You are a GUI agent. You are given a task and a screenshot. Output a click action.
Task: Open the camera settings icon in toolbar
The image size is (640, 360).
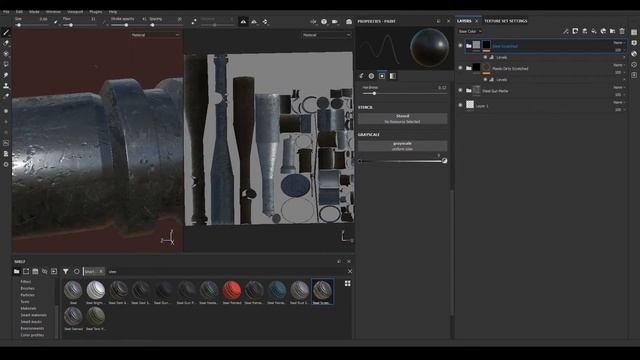pos(335,22)
